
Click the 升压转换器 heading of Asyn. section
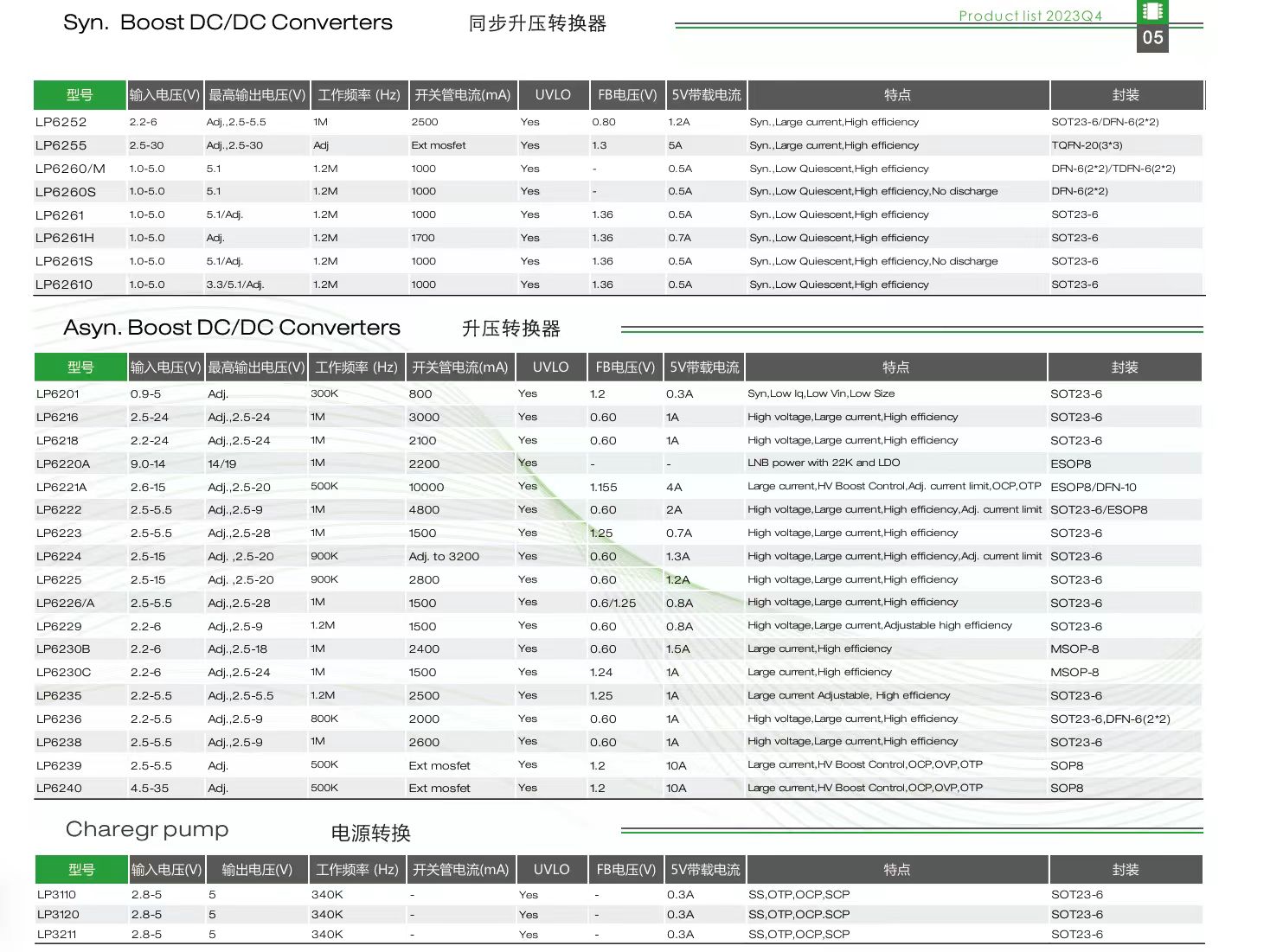click(511, 329)
